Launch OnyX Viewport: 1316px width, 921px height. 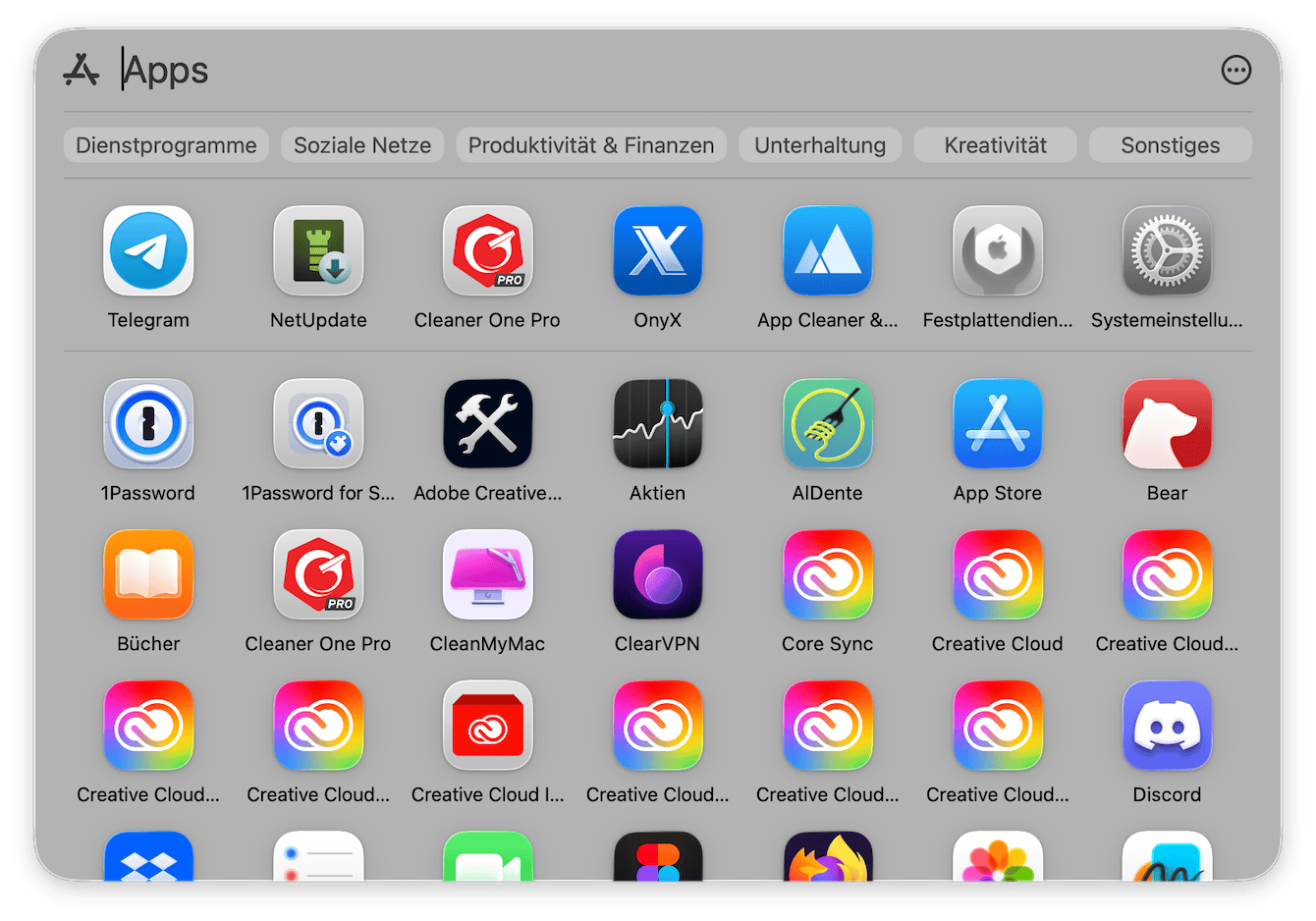click(x=657, y=250)
